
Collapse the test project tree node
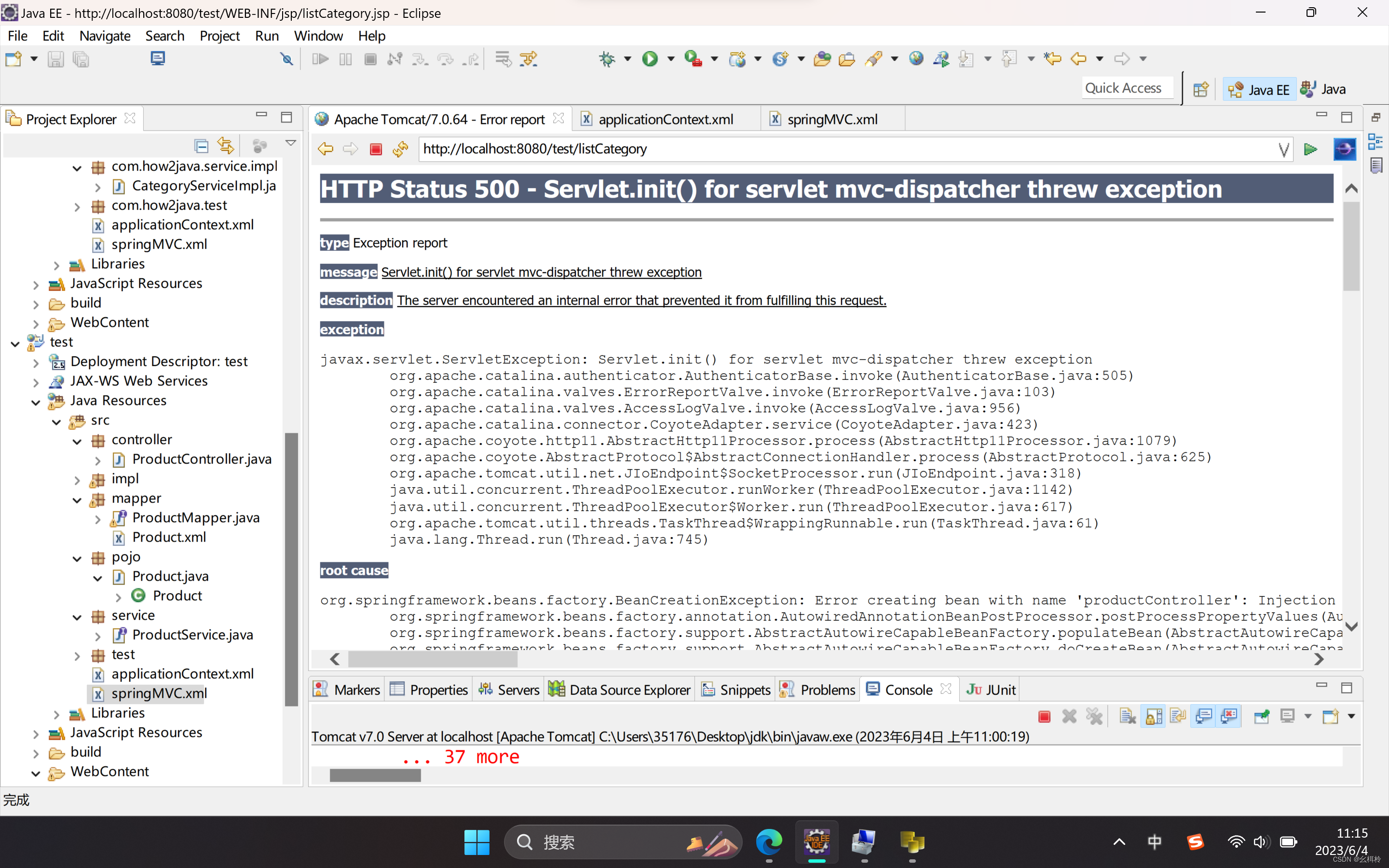15,344
